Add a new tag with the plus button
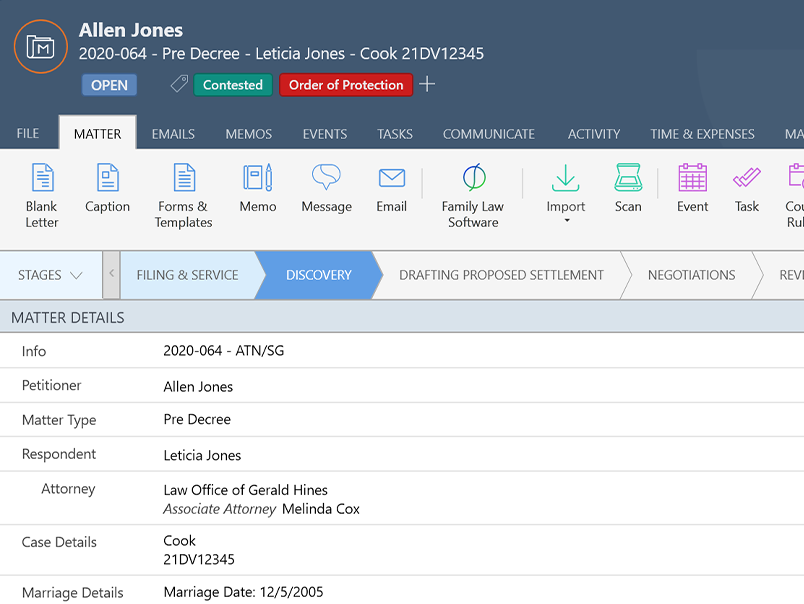This screenshot has height=604, width=804. coord(428,85)
